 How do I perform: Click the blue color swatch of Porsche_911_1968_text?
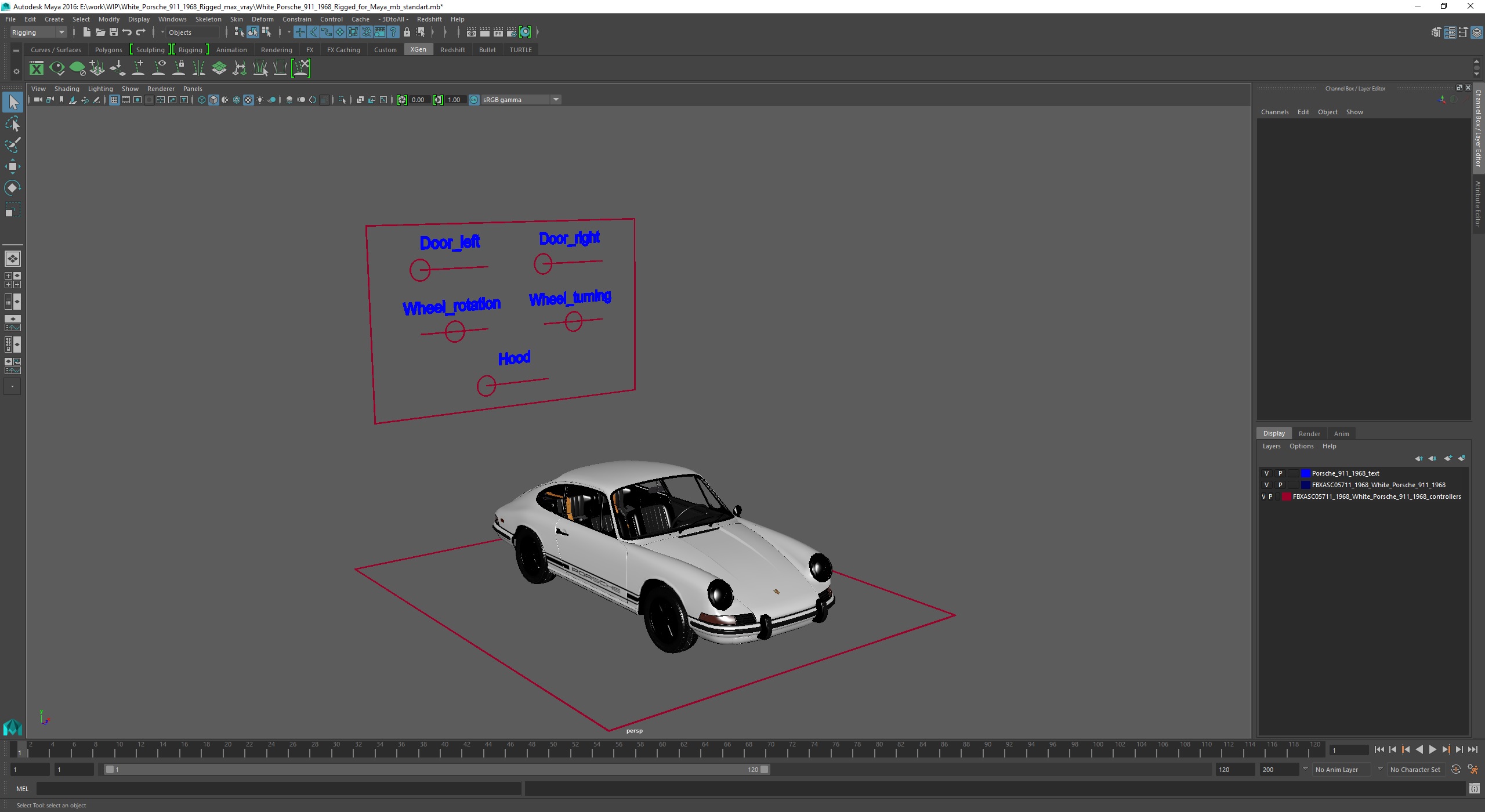point(1305,473)
